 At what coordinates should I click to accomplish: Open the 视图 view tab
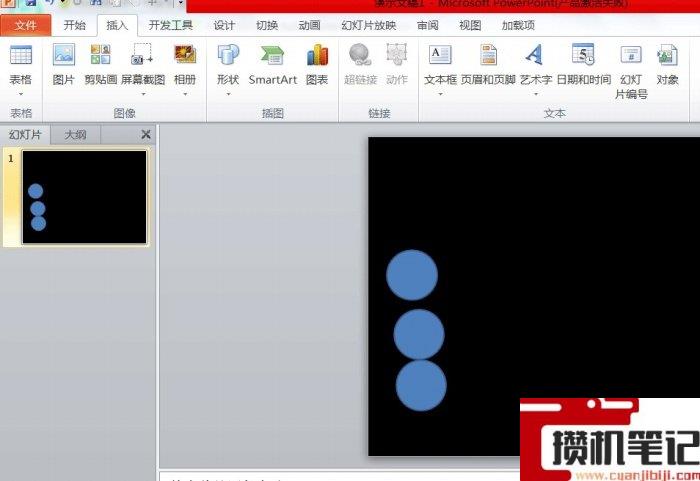click(470, 25)
